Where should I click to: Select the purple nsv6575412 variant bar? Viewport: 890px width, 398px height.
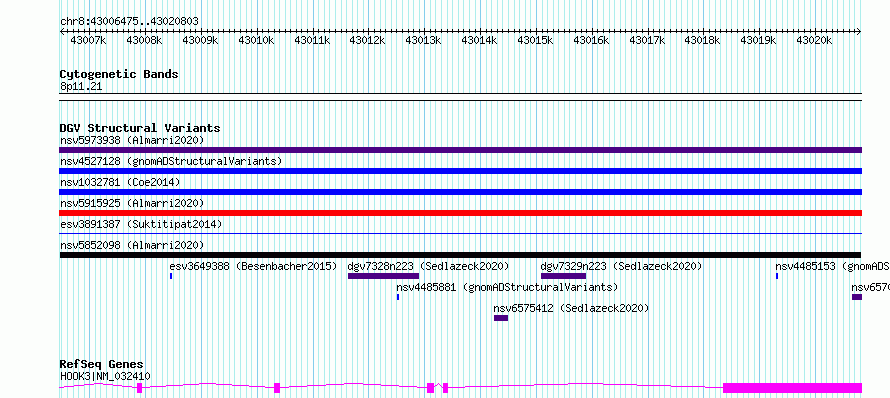(501, 318)
